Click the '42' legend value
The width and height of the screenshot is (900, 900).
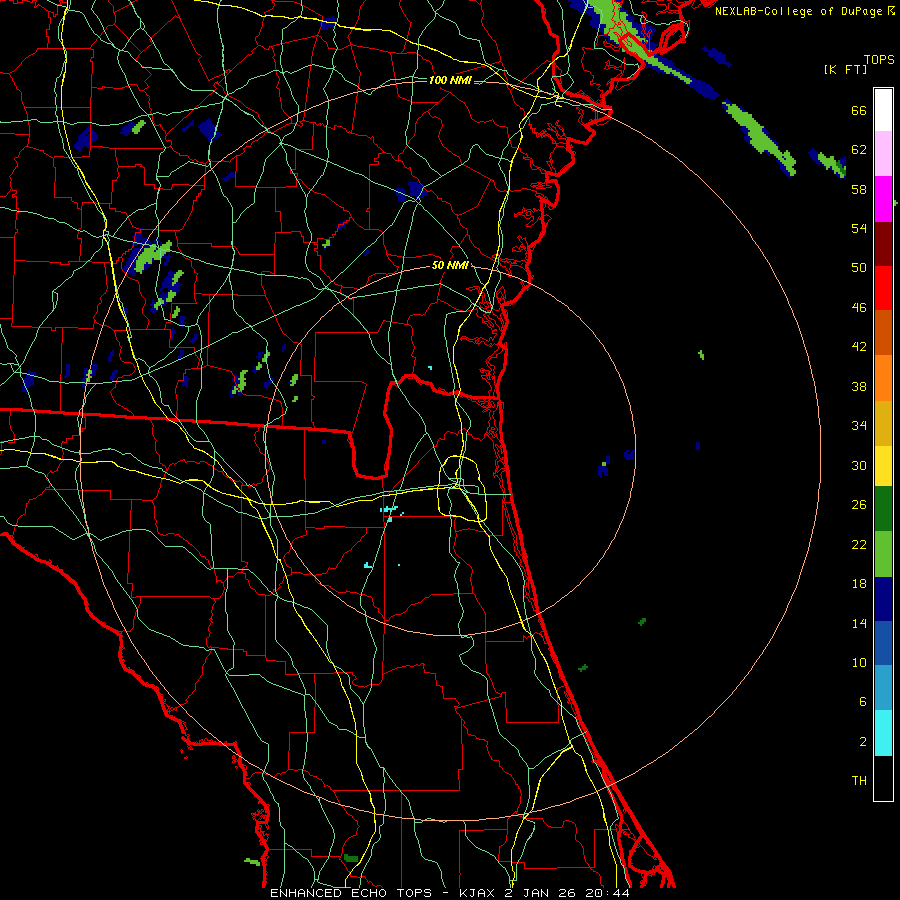pyautogui.click(x=859, y=346)
